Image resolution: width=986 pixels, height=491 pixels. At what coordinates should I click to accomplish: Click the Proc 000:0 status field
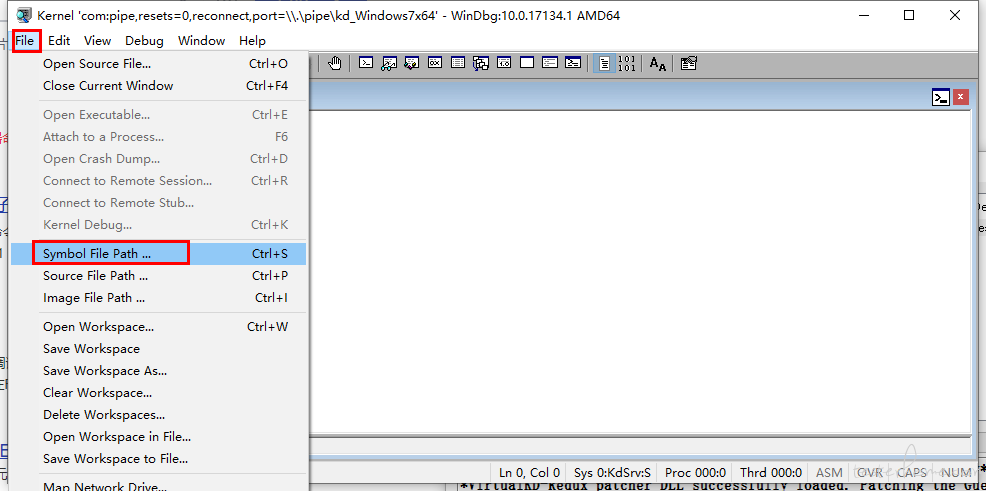[x=695, y=472]
